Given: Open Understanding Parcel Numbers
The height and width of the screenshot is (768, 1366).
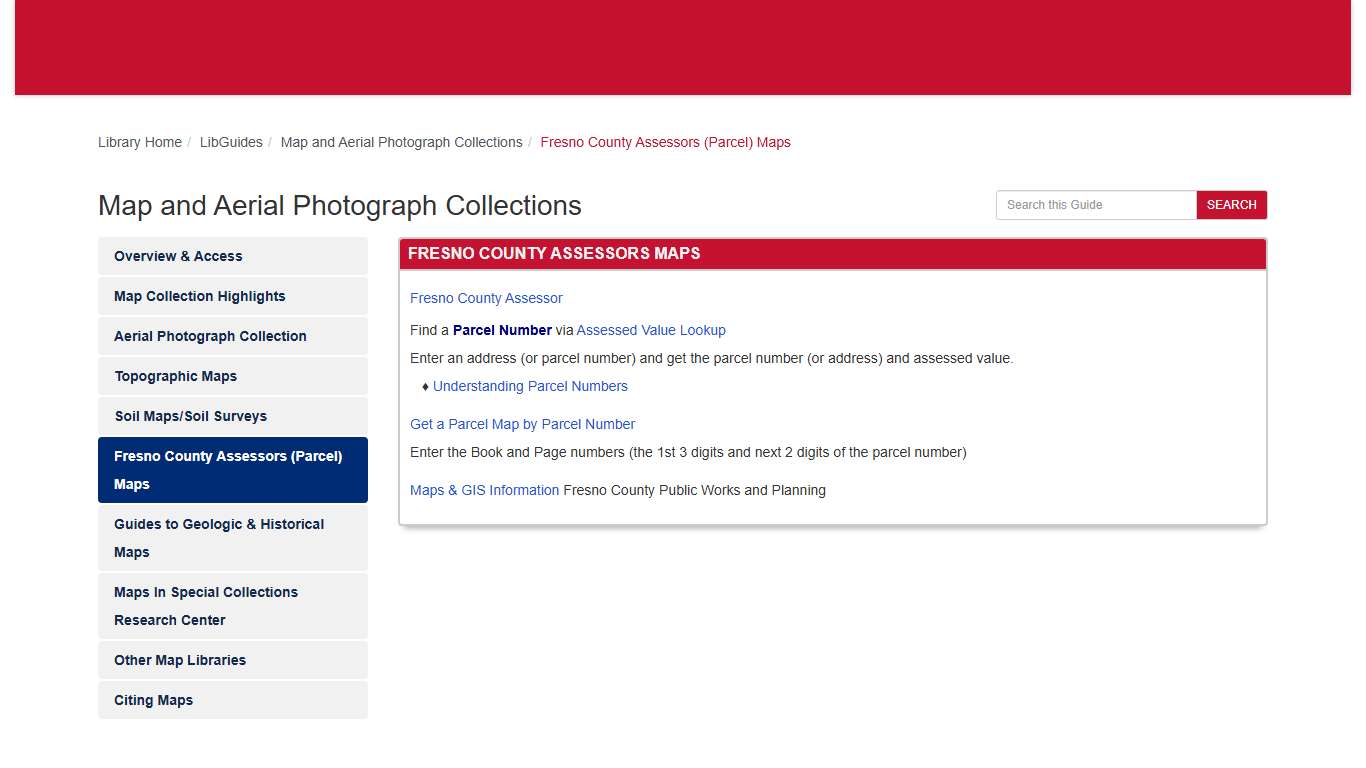Looking at the screenshot, I should 530,386.
